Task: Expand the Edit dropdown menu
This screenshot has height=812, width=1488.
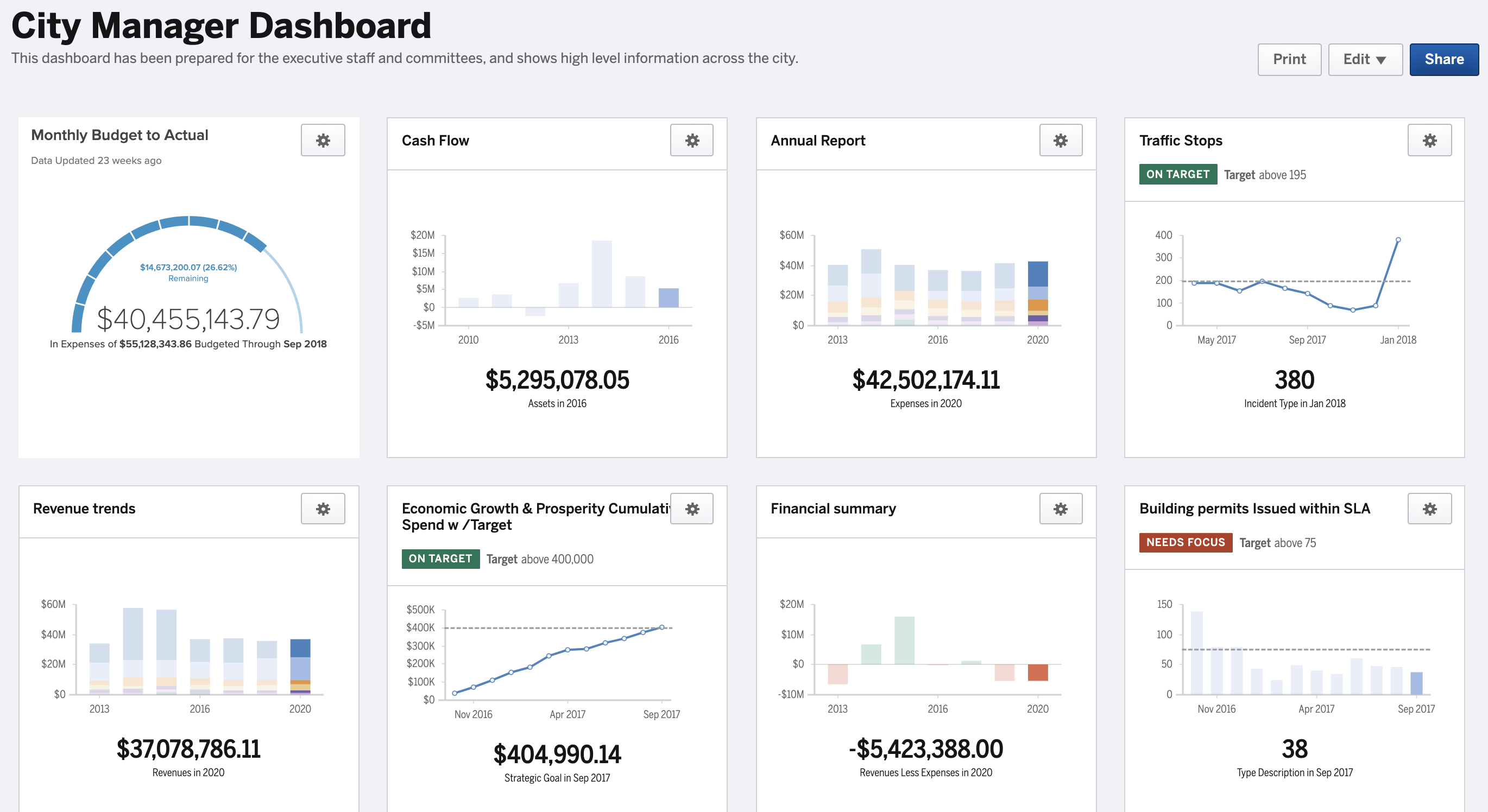Action: tap(1365, 59)
